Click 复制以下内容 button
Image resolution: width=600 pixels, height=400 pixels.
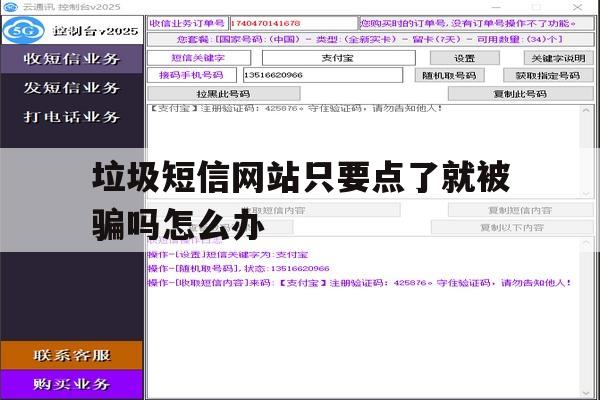[512, 227]
